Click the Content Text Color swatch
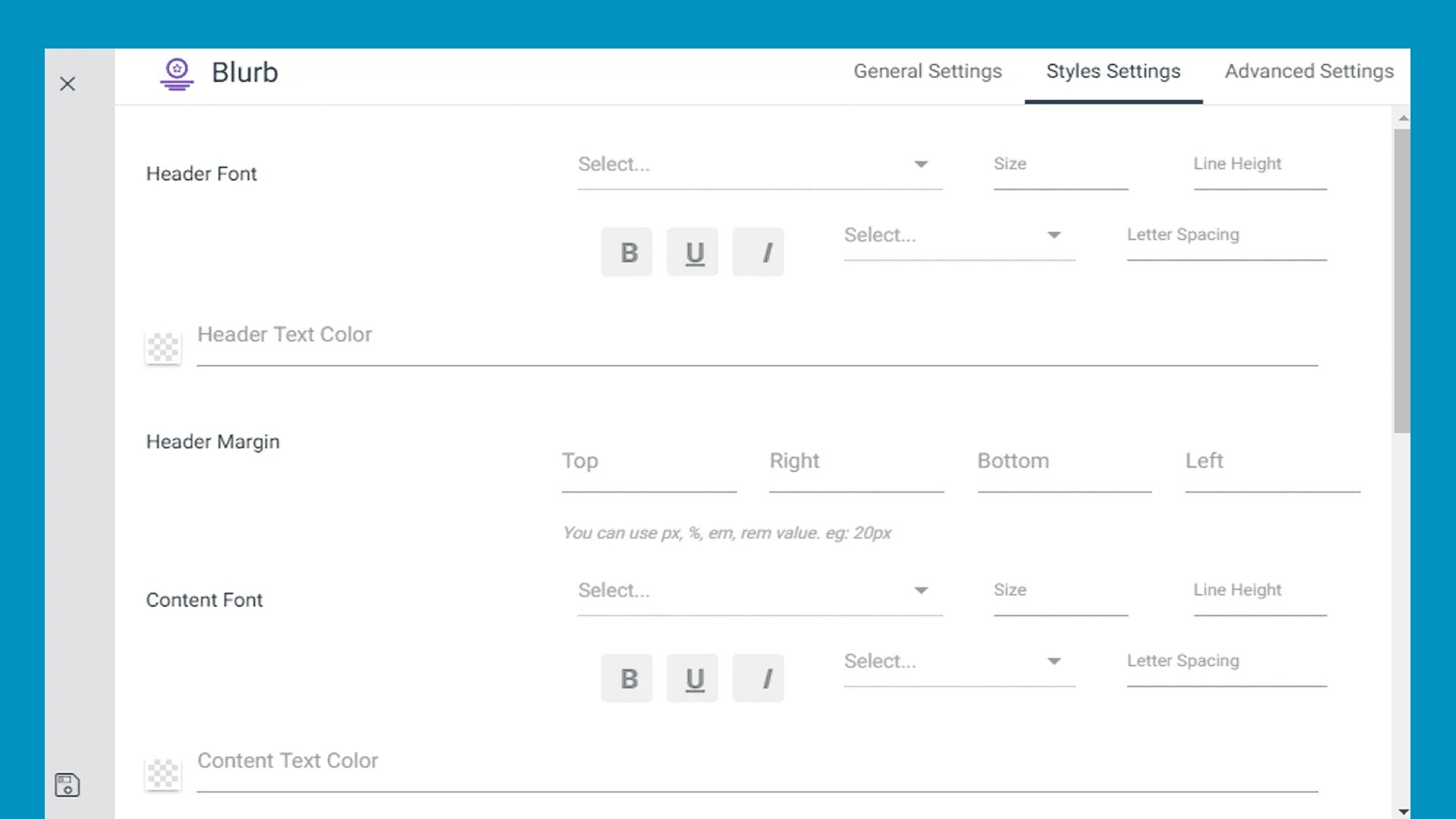 [x=163, y=774]
